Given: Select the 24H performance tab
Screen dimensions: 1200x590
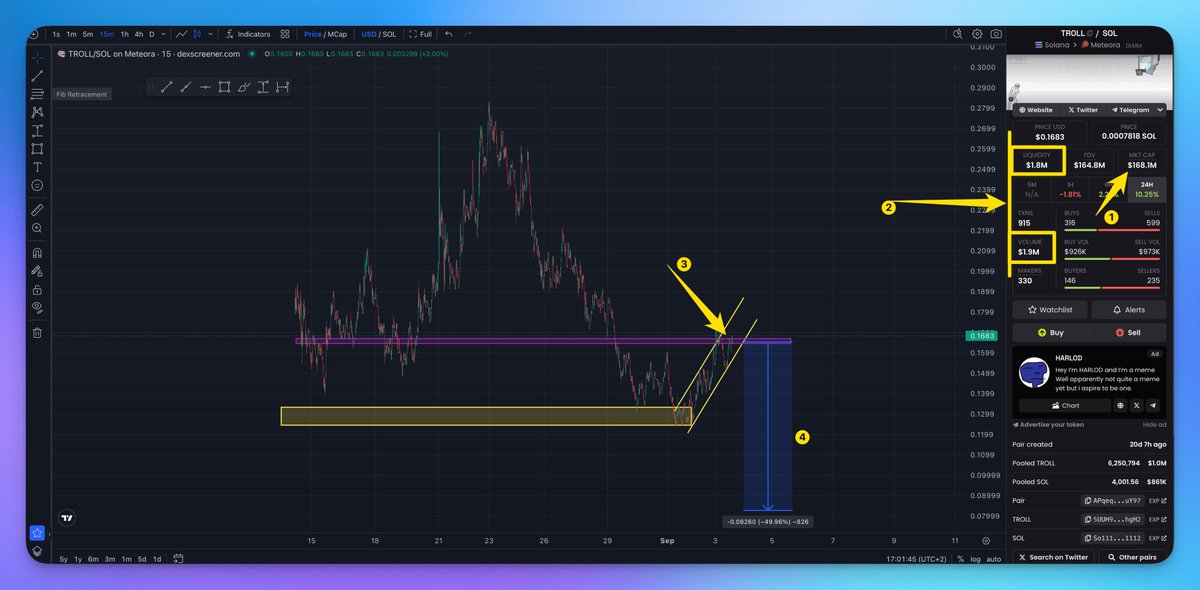Looking at the screenshot, I should 1147,189.
